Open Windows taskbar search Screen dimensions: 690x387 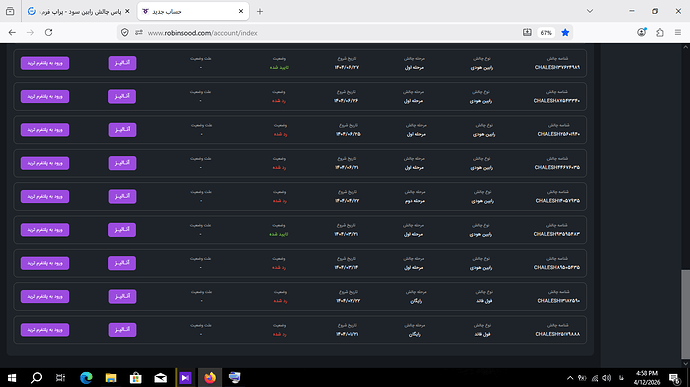click(37, 378)
